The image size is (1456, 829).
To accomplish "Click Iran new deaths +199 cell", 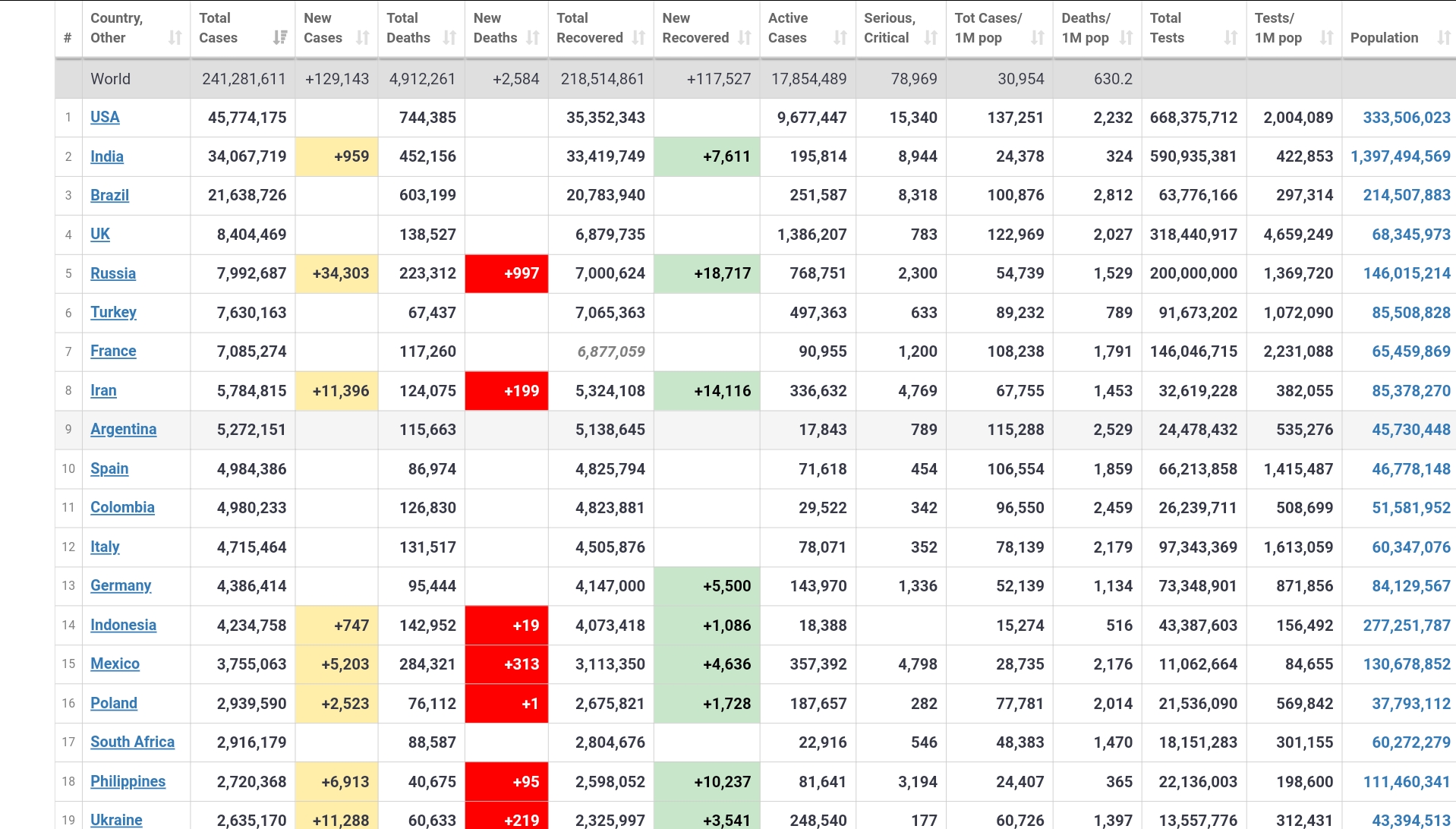I will (506, 391).
